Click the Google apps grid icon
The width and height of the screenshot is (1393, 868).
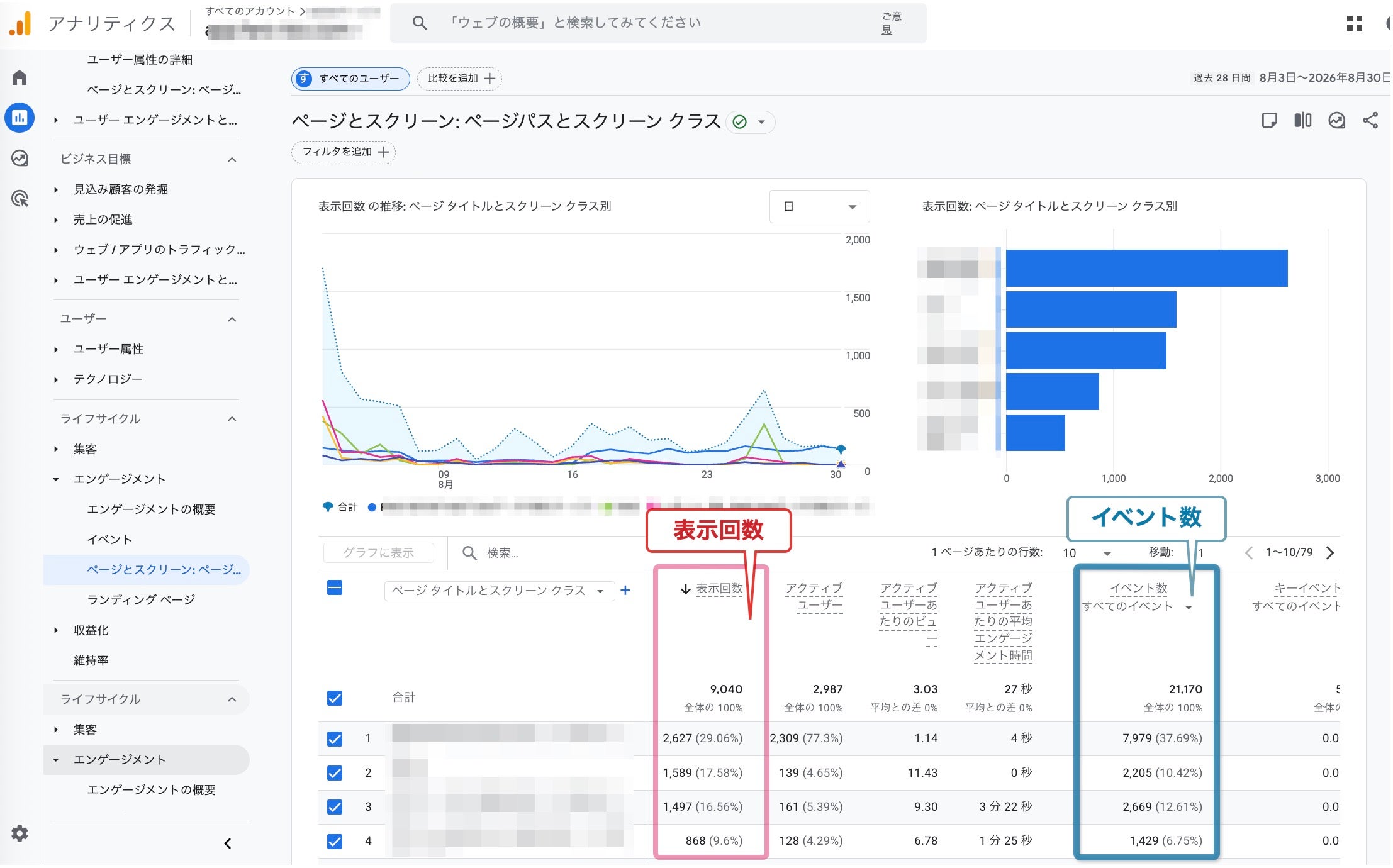(x=1354, y=24)
